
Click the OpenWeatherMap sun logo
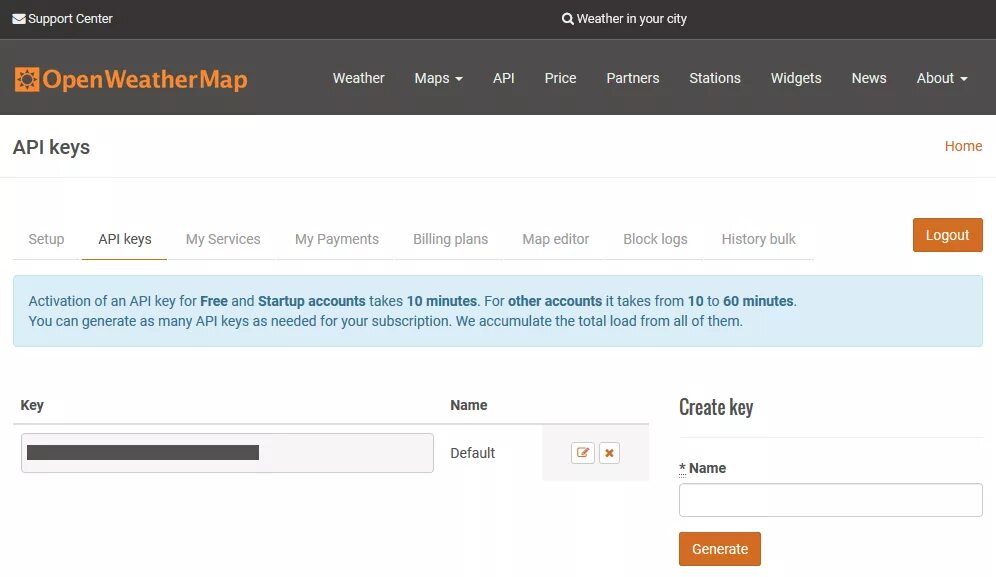click(x=27, y=79)
